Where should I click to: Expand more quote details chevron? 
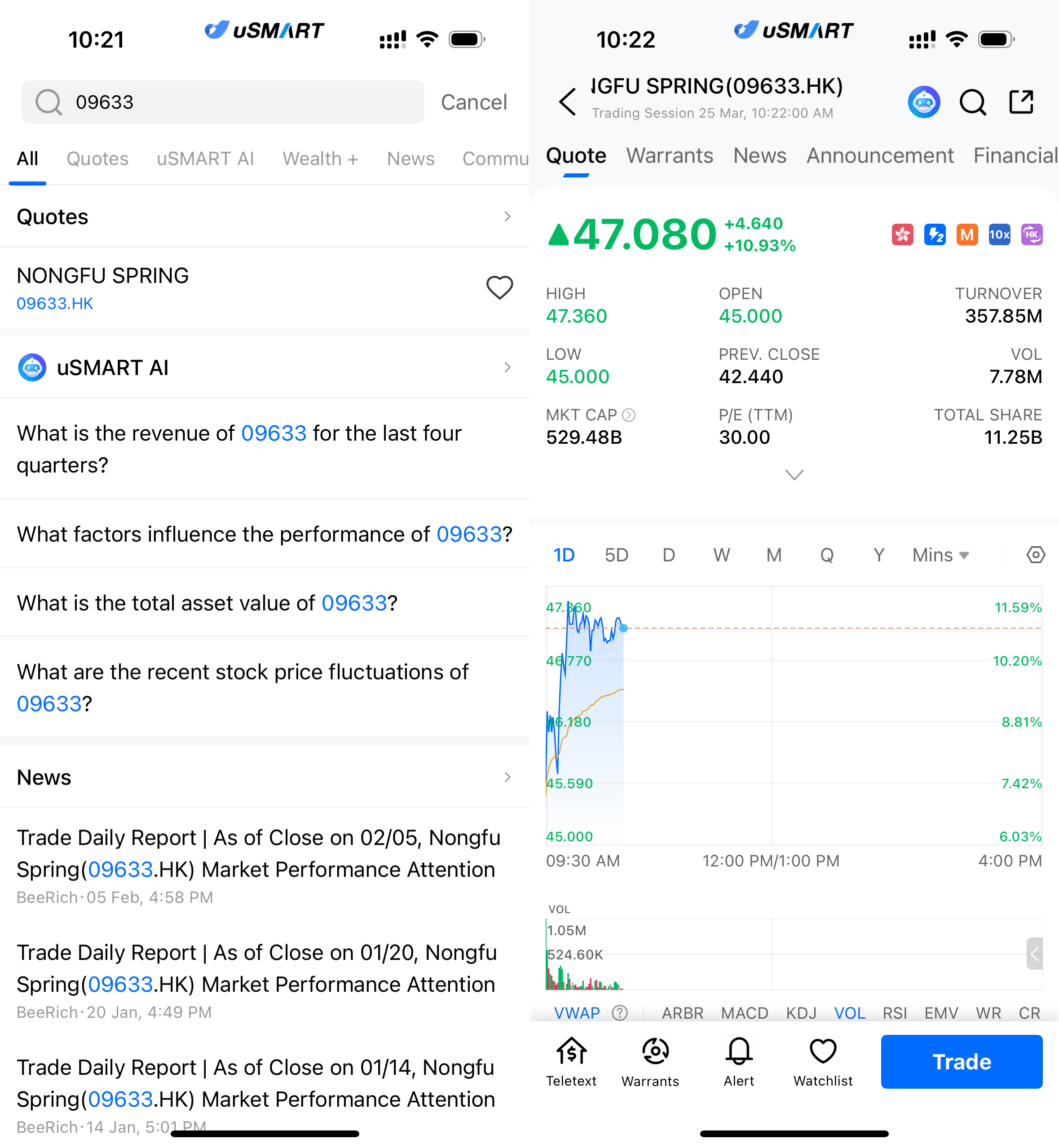(x=794, y=475)
